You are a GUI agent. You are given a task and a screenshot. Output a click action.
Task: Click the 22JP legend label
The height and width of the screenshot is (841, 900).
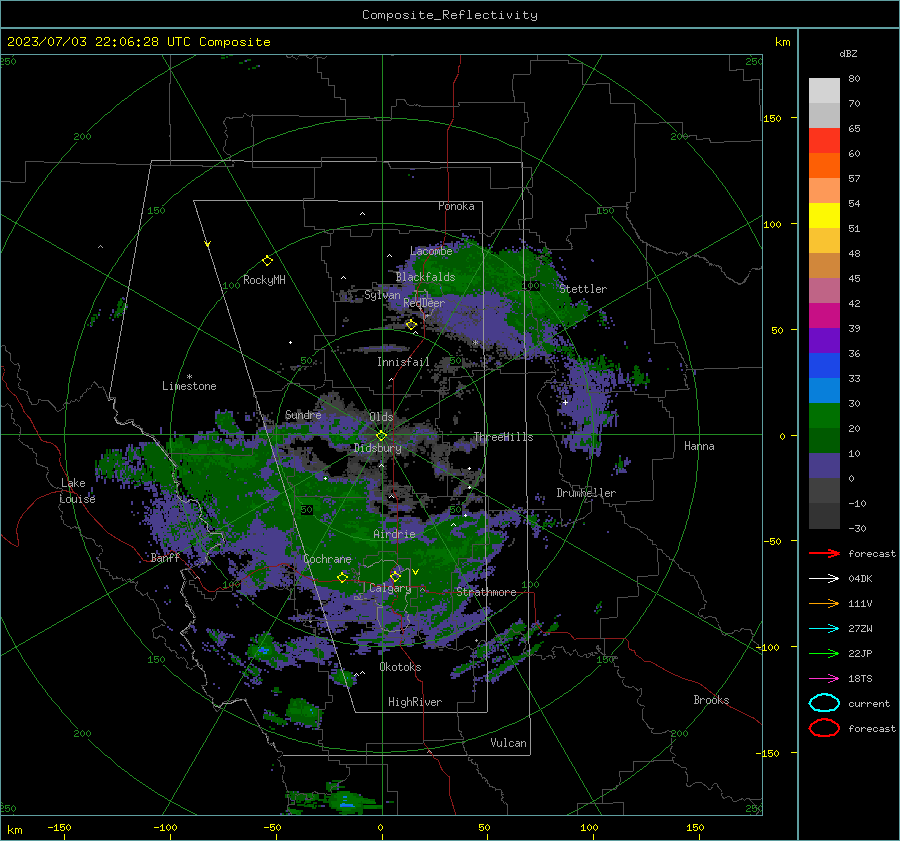[x=860, y=653]
